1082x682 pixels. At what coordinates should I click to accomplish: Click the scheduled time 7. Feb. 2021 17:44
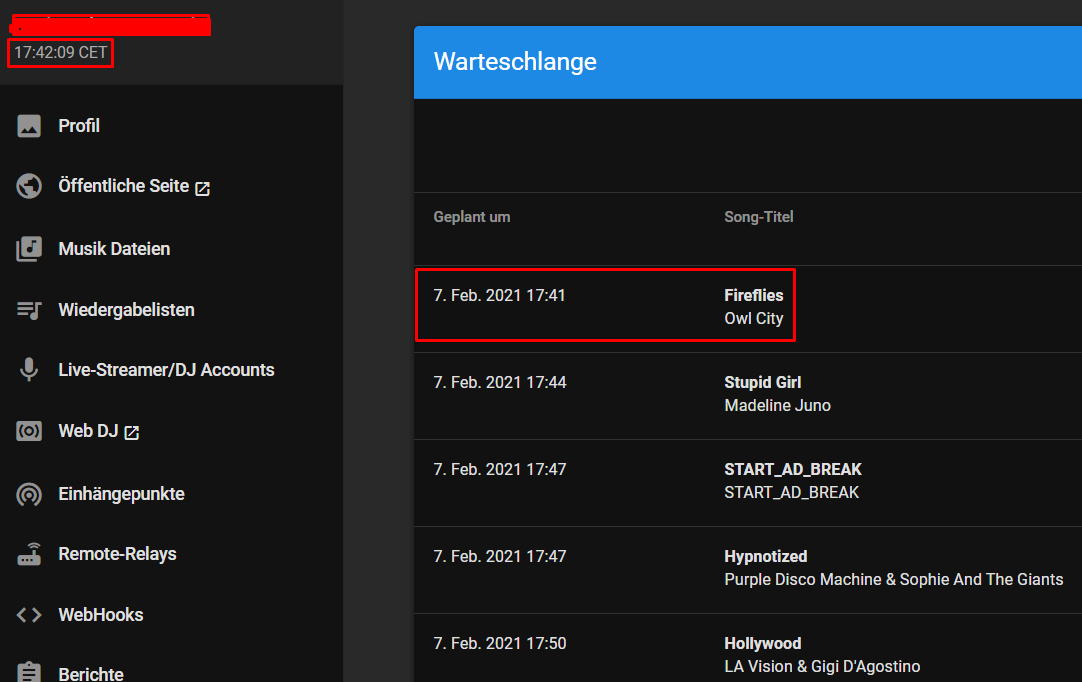500,382
